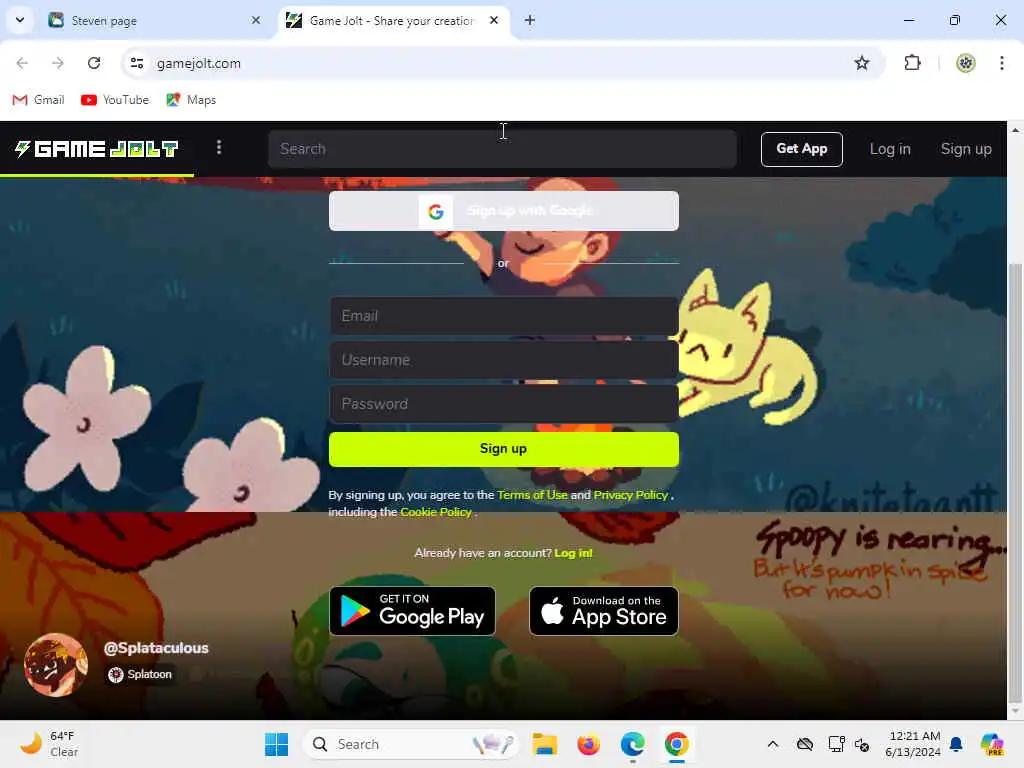Open File Explorer from the taskbar
This screenshot has width=1024, height=768.
point(544,744)
